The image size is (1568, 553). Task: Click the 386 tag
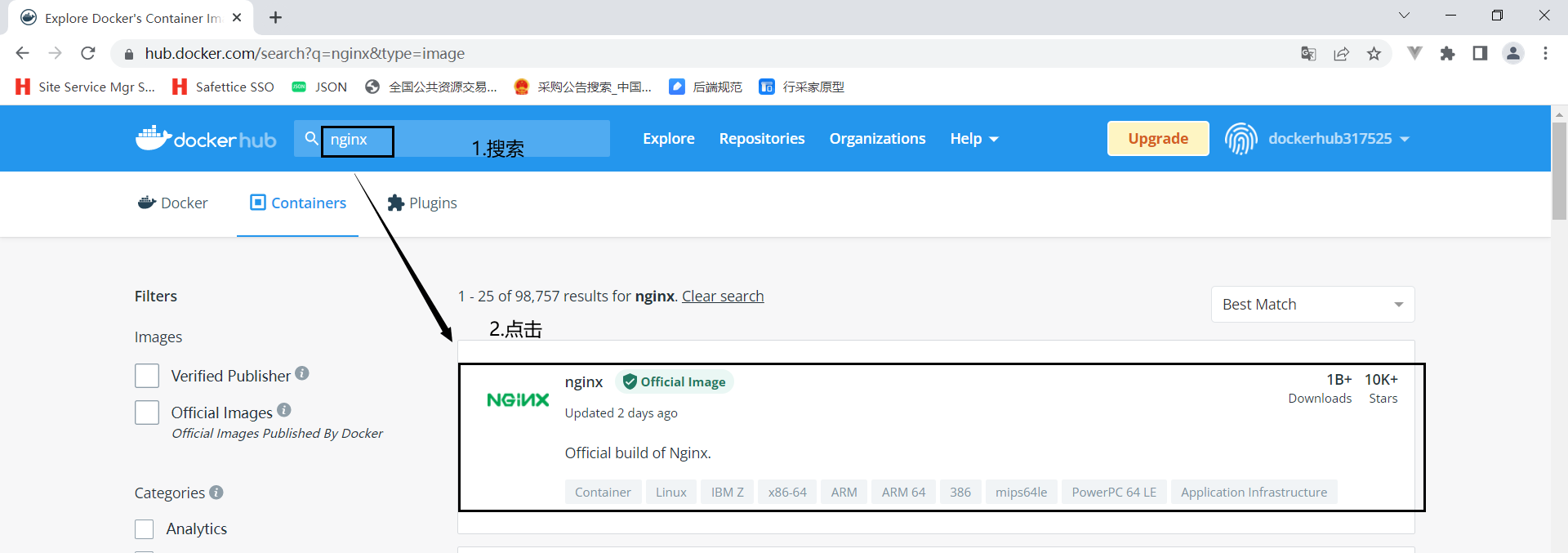click(960, 492)
